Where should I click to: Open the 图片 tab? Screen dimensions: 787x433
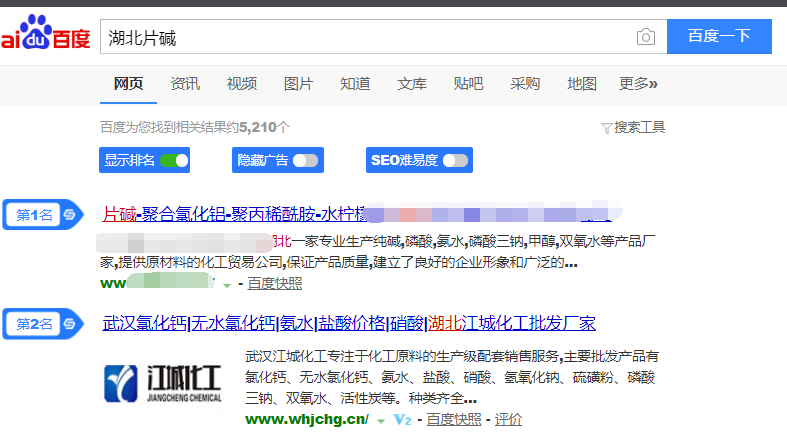pos(299,83)
